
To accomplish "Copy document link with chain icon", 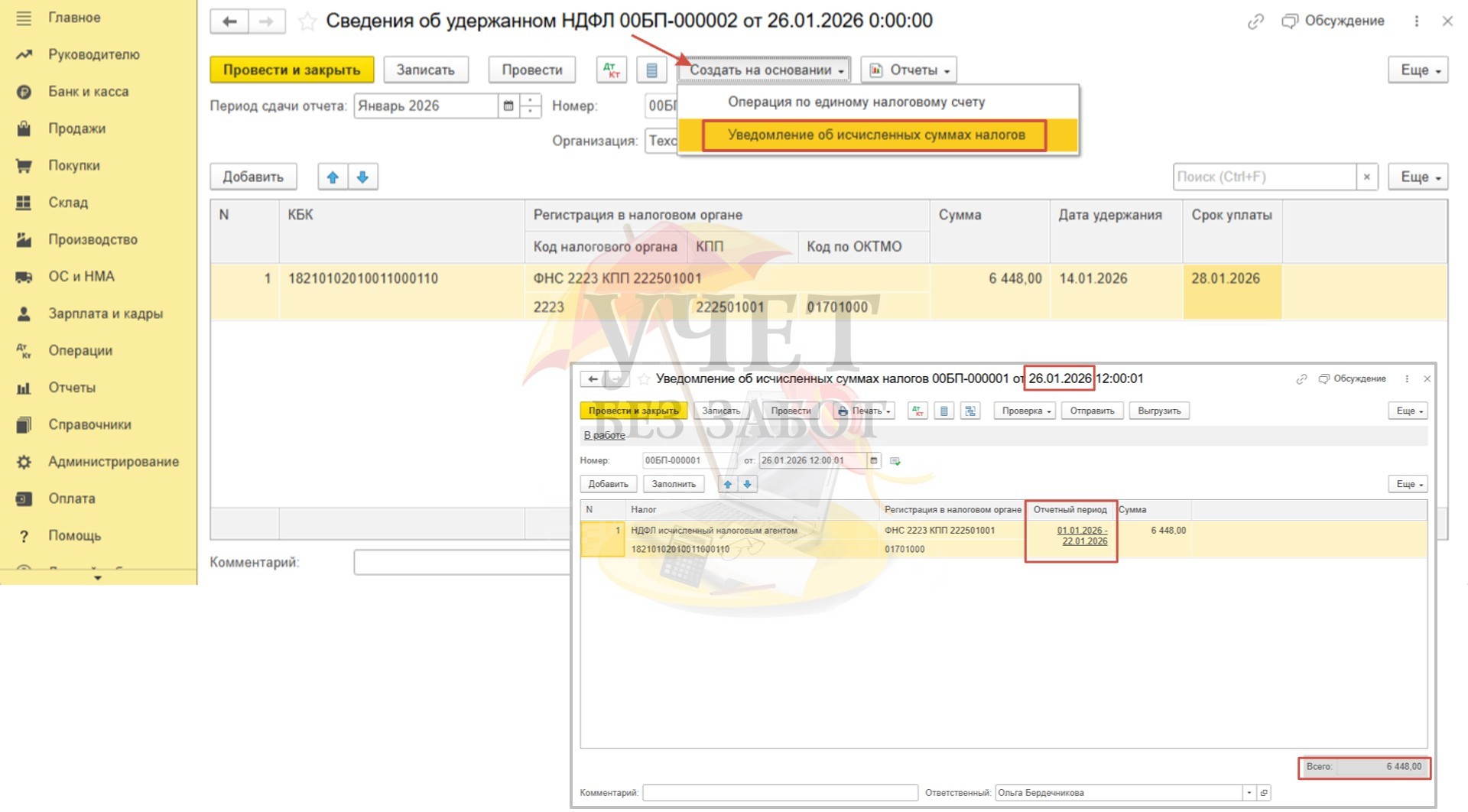I will click(x=1255, y=21).
